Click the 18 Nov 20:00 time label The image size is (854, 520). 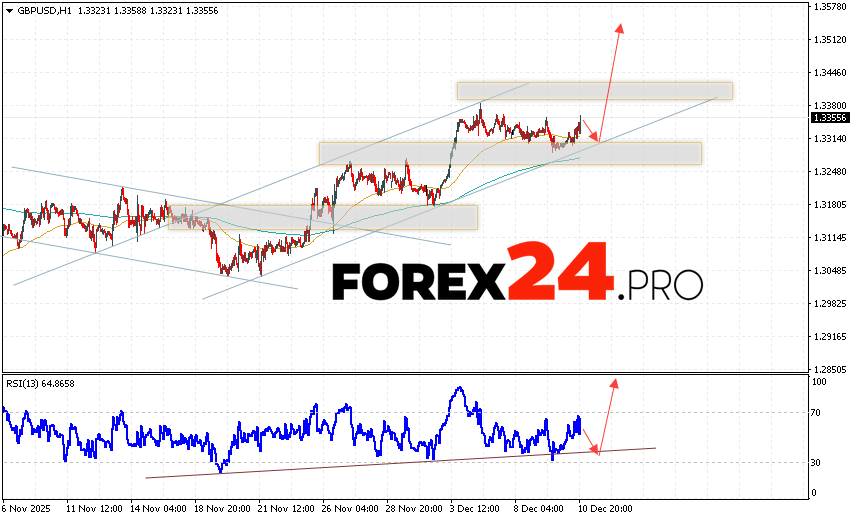pyautogui.click(x=222, y=509)
